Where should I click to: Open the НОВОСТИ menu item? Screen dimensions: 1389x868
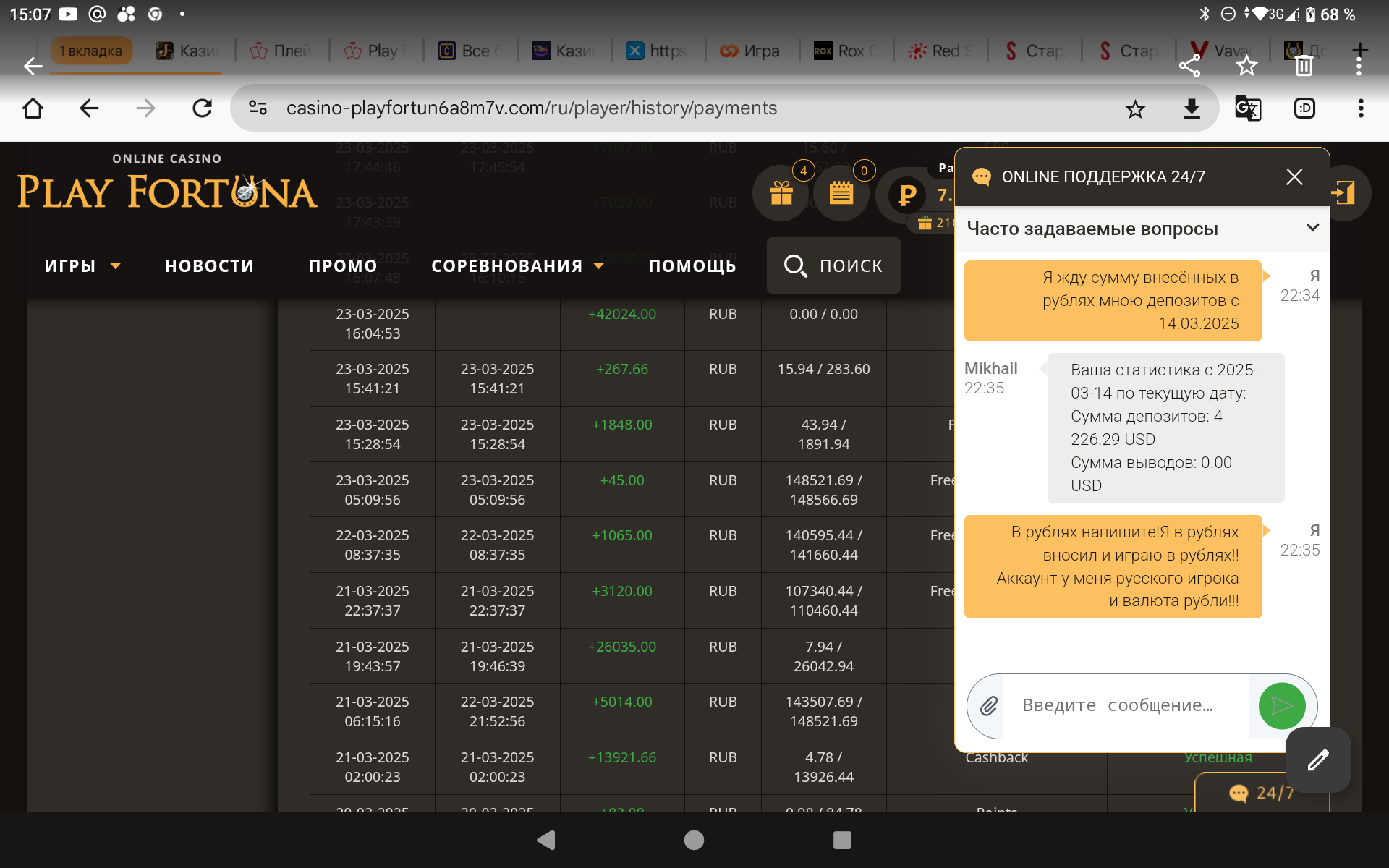coord(209,266)
